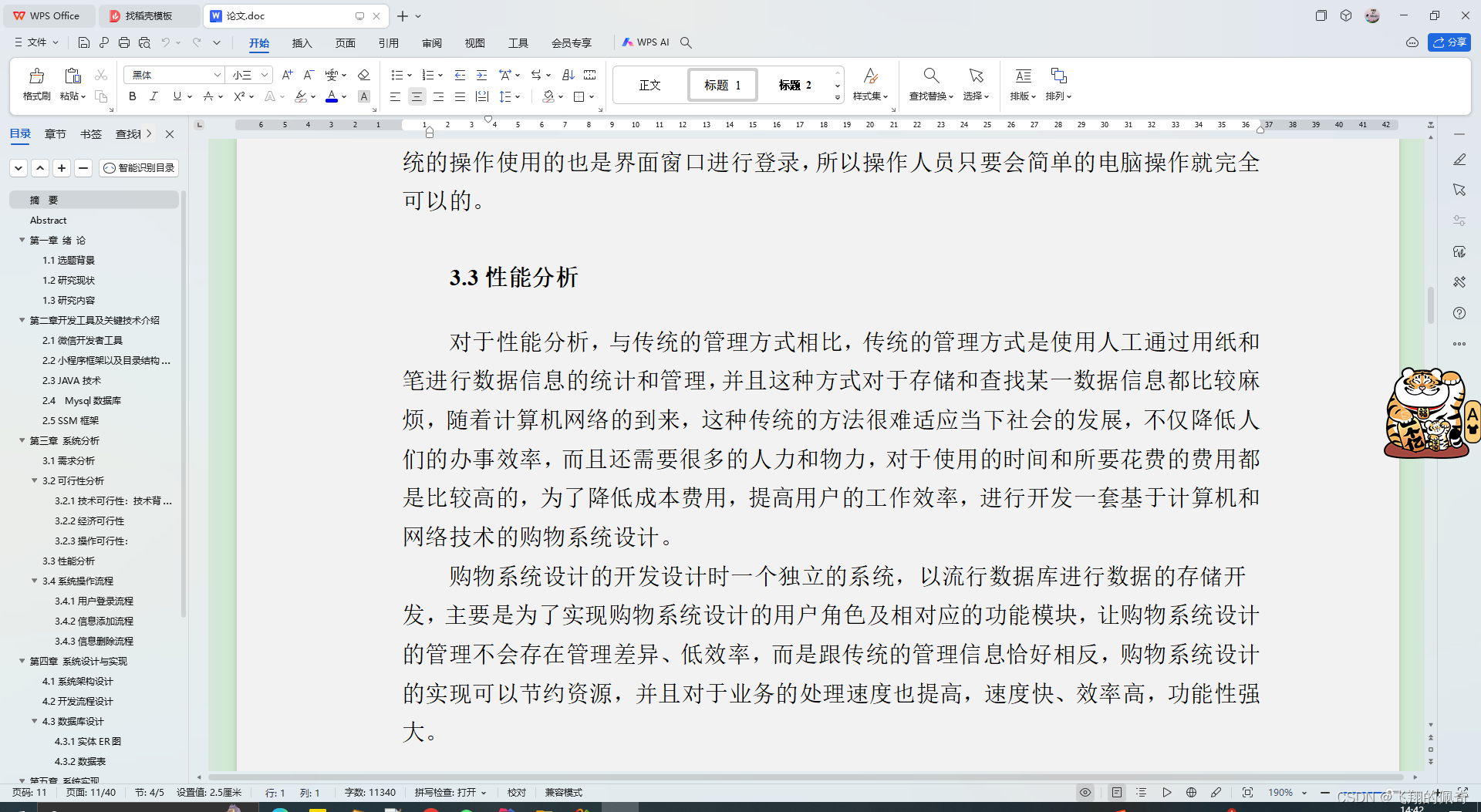The image size is (1481, 812).
Task: Open the View (视图) ribbon tab
Action: click(475, 42)
